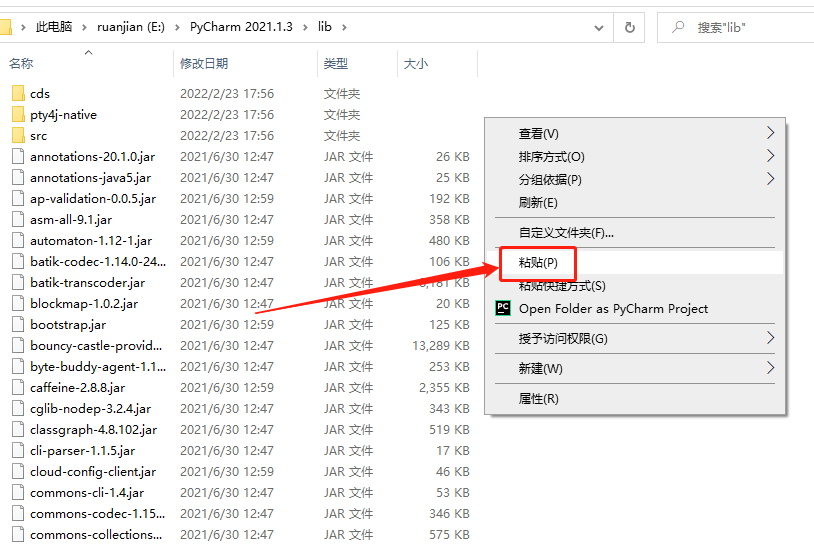This screenshot has height=546, width=814.
Task: Click the file icon of blockmap-1.0.2.jar
Action: (18, 304)
